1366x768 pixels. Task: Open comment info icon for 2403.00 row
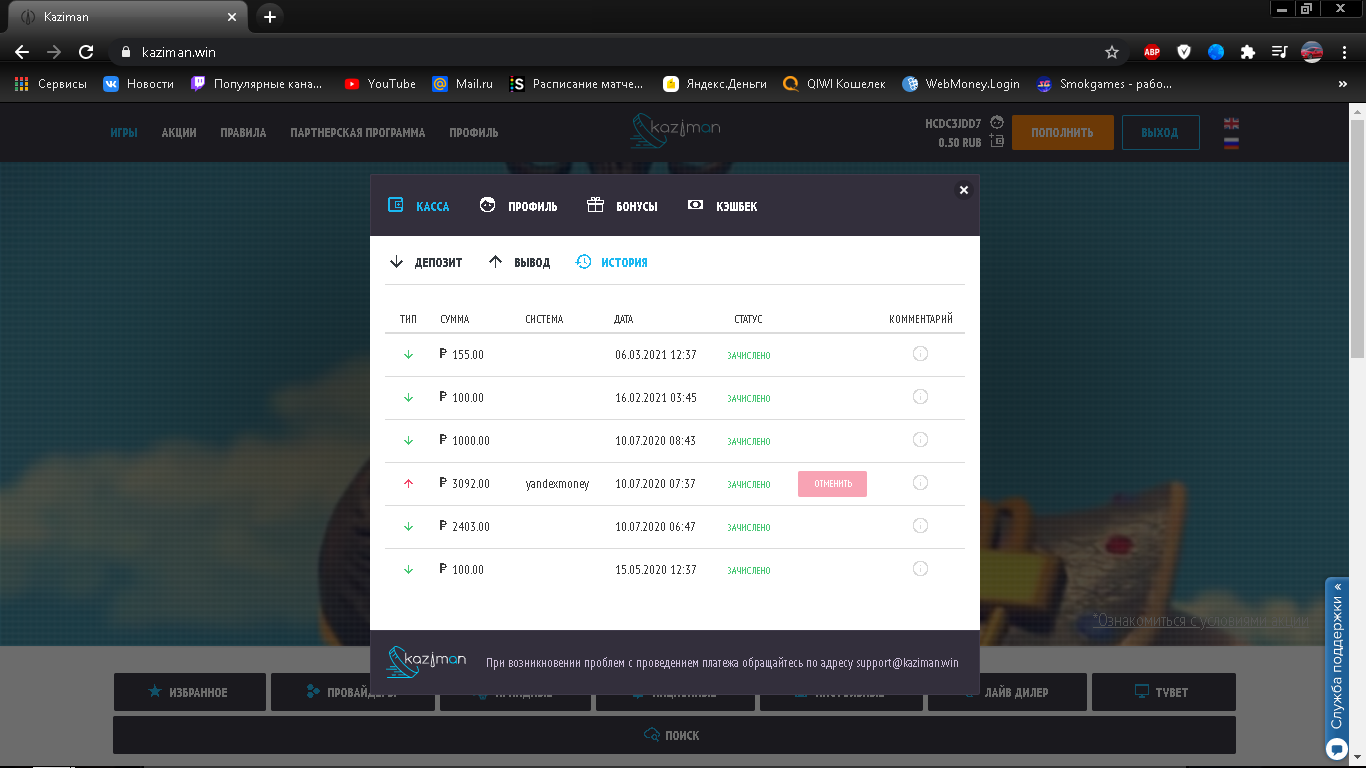(x=920, y=526)
